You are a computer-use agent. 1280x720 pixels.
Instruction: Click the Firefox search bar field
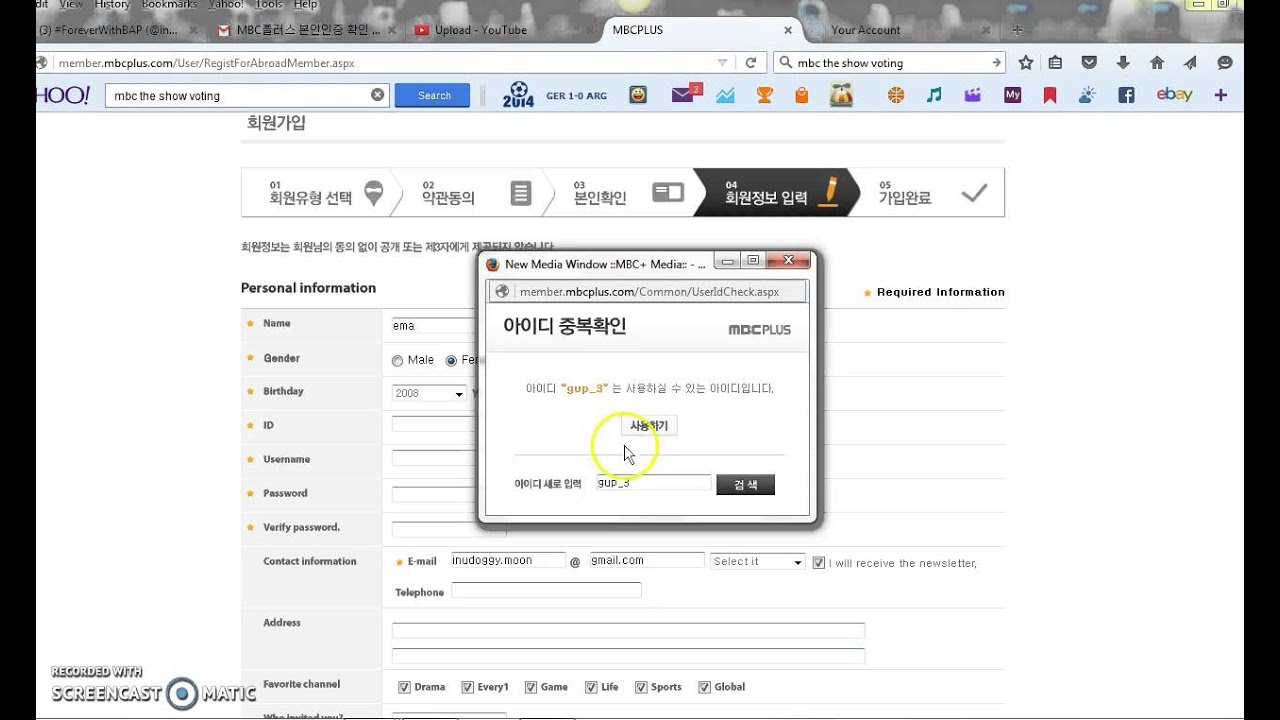[890, 62]
